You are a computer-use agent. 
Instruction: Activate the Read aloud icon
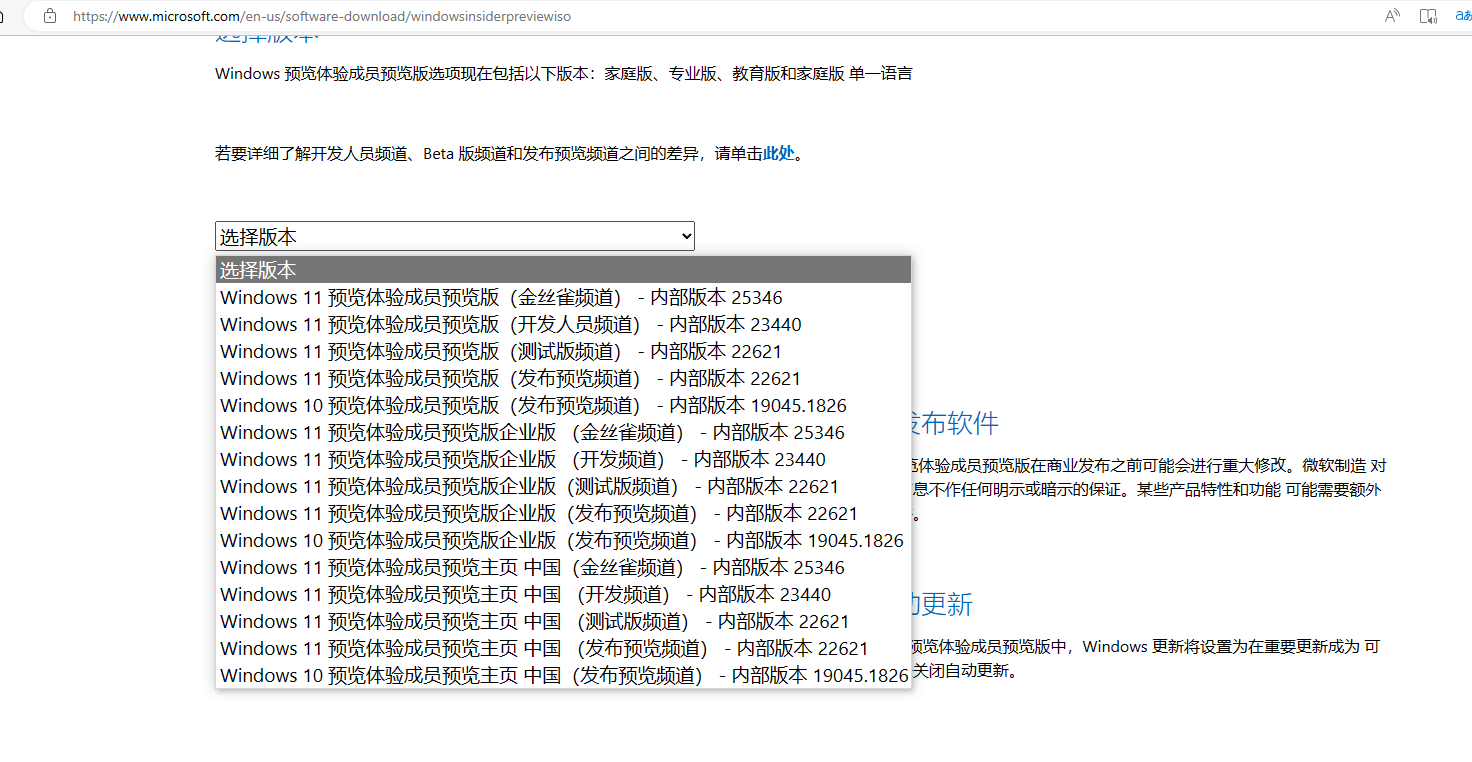[1391, 15]
